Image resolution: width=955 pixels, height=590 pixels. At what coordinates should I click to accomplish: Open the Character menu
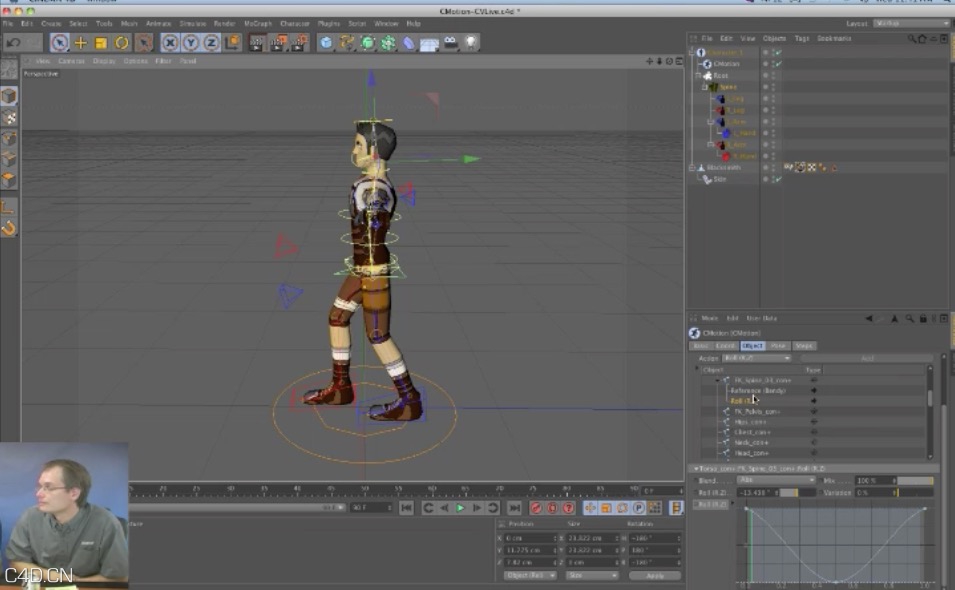tap(293, 23)
